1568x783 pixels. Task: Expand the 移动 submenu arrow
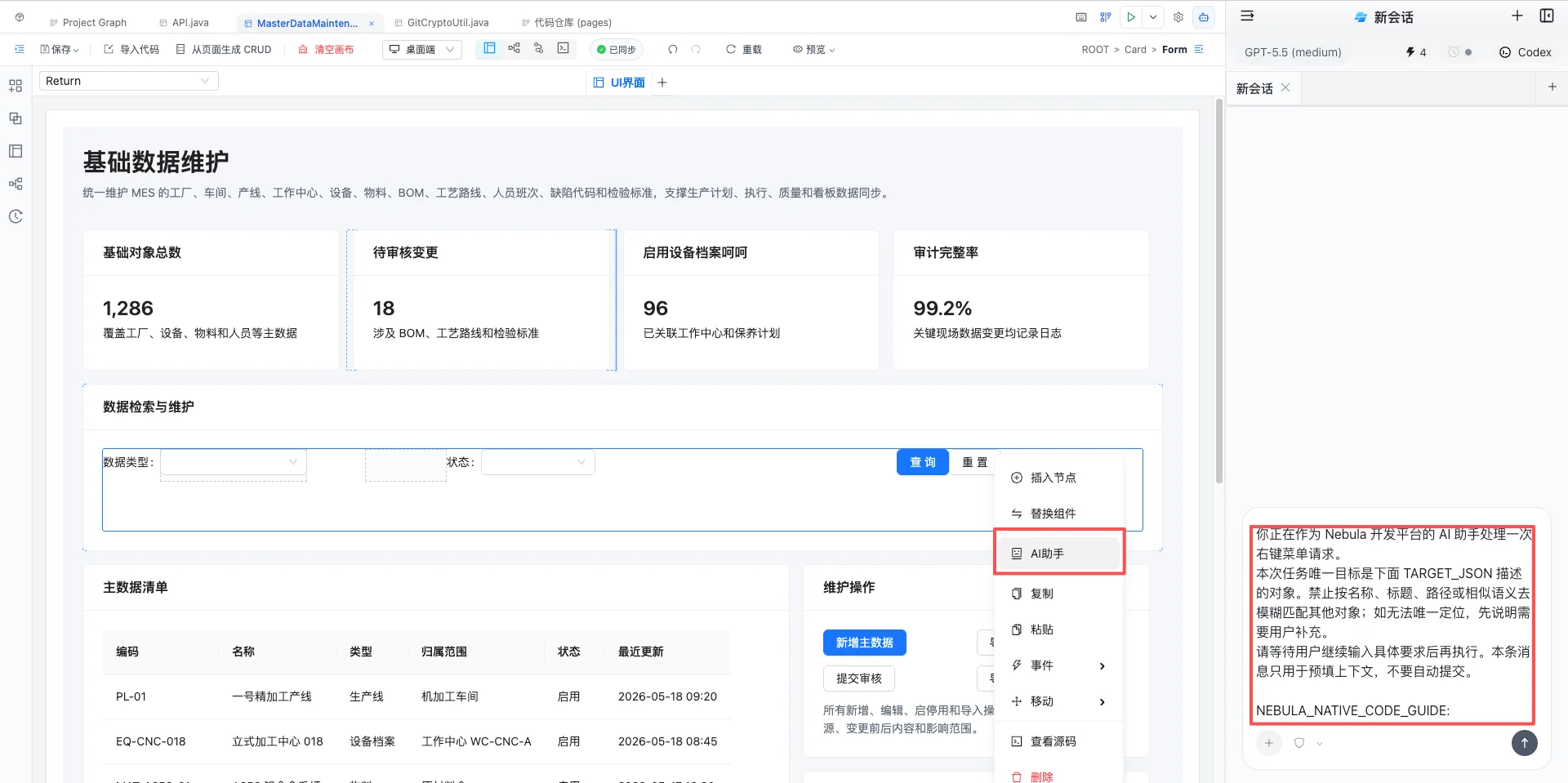[x=1102, y=702]
